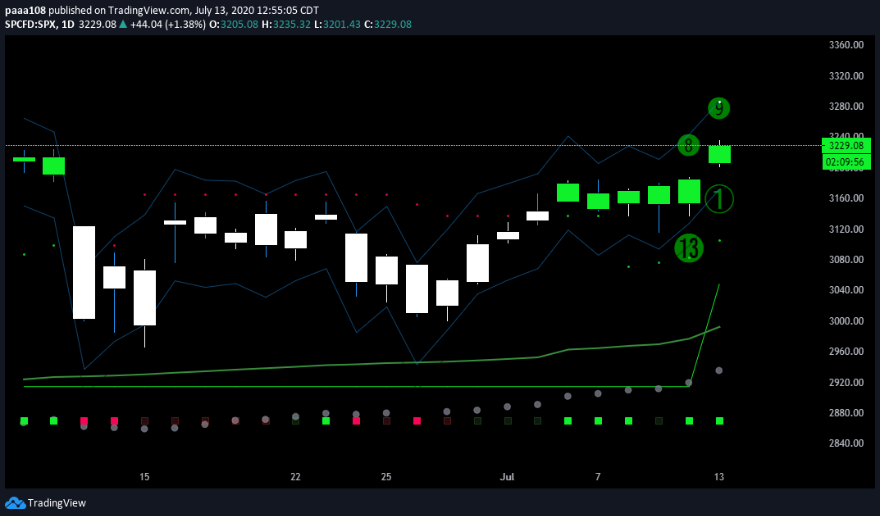Click the 3040.00 price axis label
Image resolution: width=880 pixels, height=516 pixels.
pos(846,290)
